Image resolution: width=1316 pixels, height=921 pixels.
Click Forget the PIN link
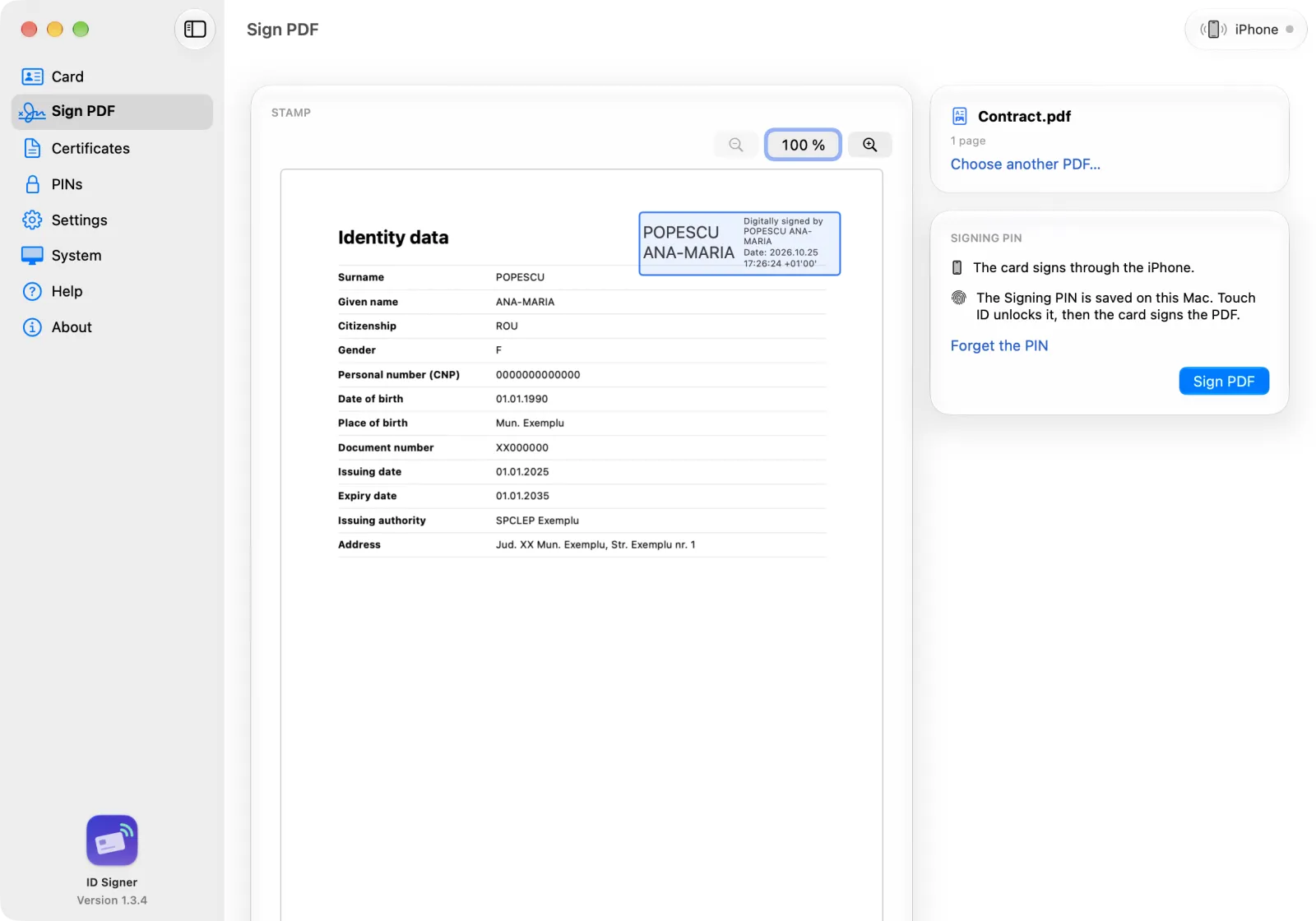[999, 345]
